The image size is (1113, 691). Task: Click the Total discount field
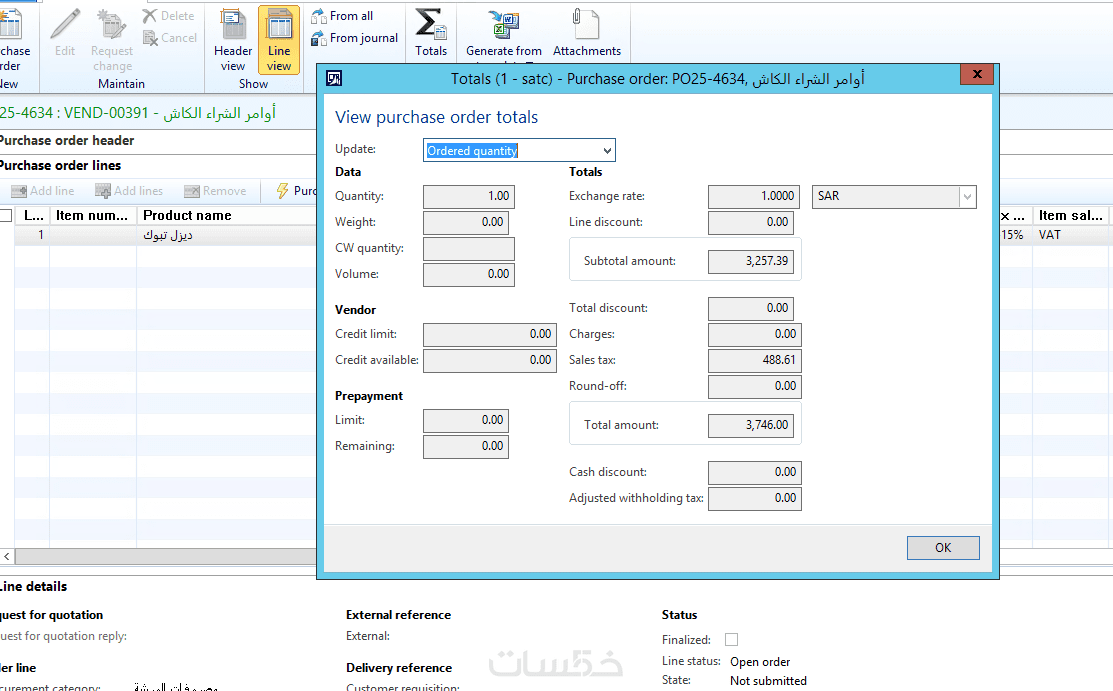point(750,308)
